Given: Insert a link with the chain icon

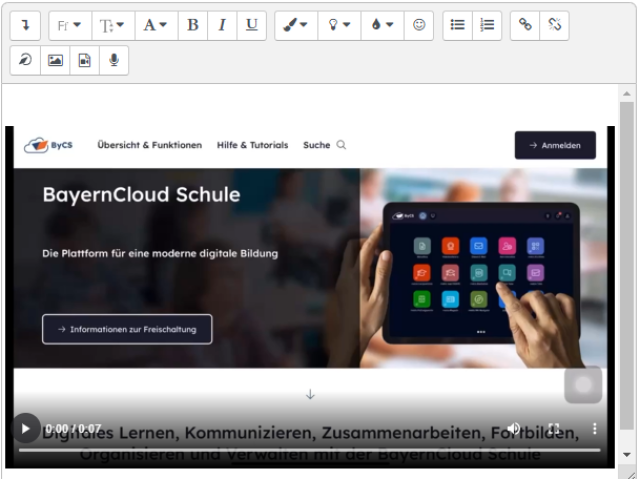Looking at the screenshot, I should coord(525,26).
